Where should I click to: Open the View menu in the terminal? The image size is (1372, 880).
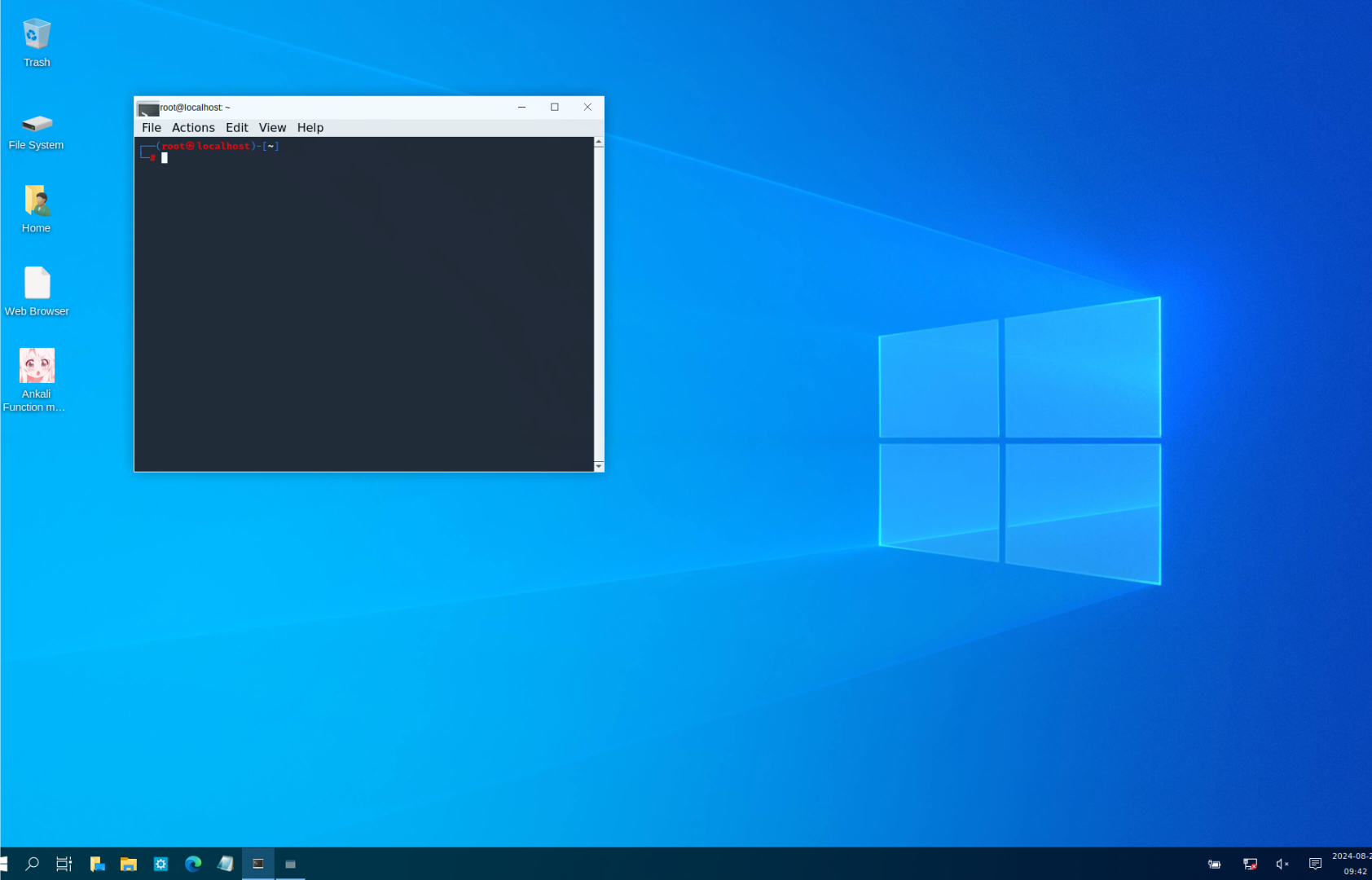[x=272, y=128]
